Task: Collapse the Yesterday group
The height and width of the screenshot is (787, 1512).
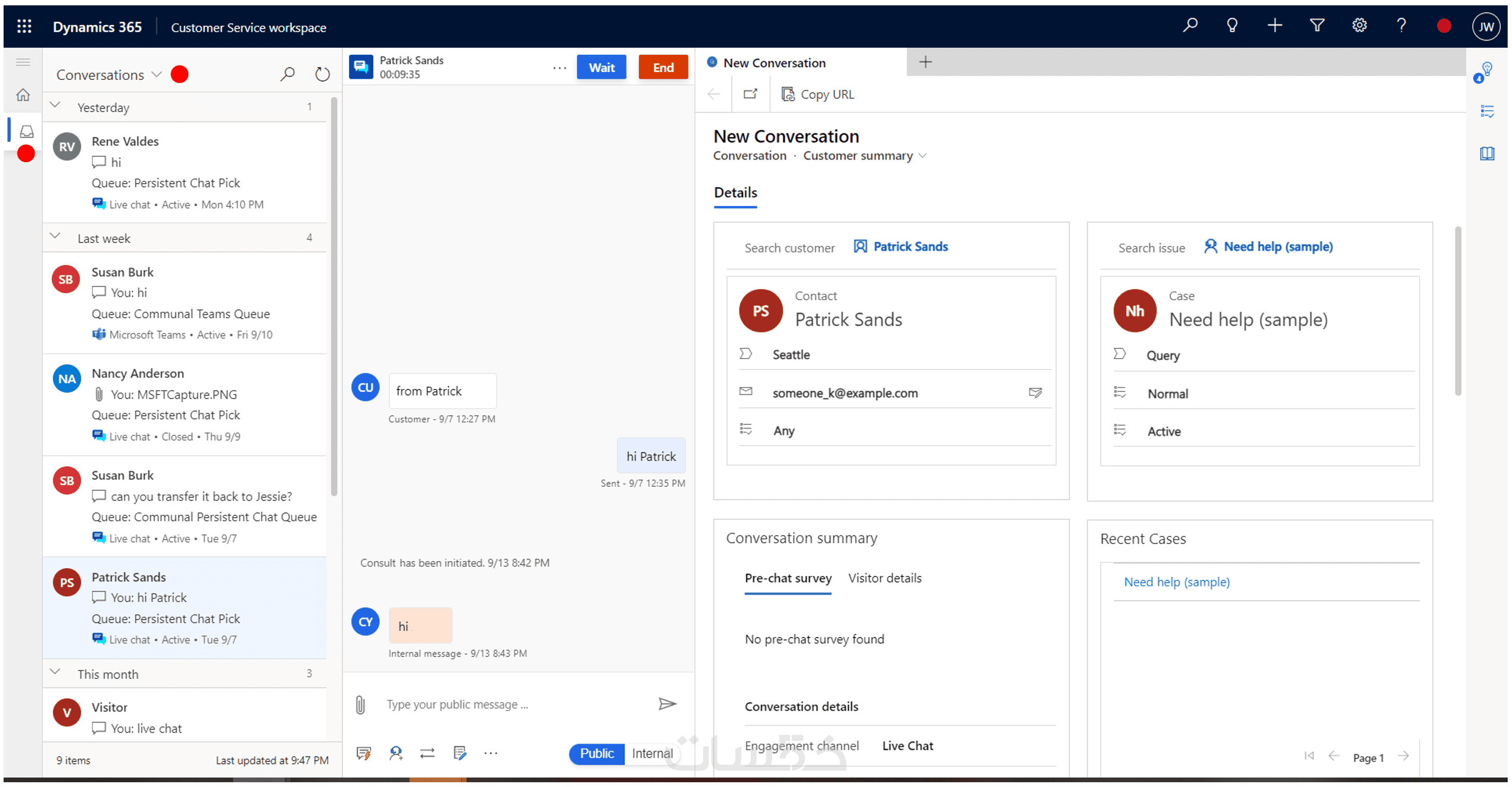Action: coord(55,105)
